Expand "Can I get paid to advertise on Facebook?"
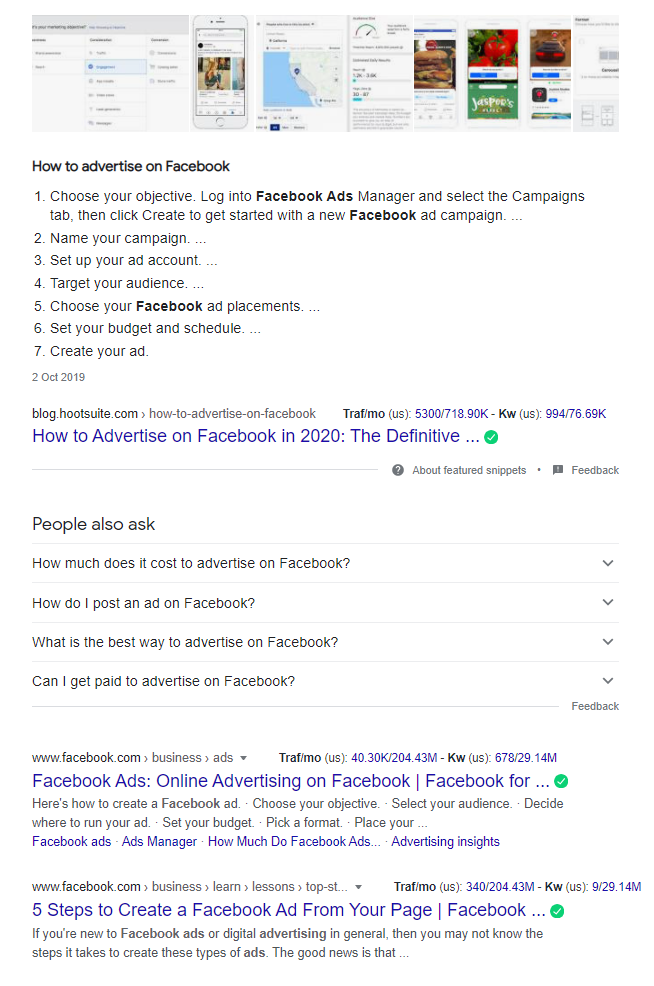Screen dimensions: 654x986 pyautogui.click(x=608, y=680)
